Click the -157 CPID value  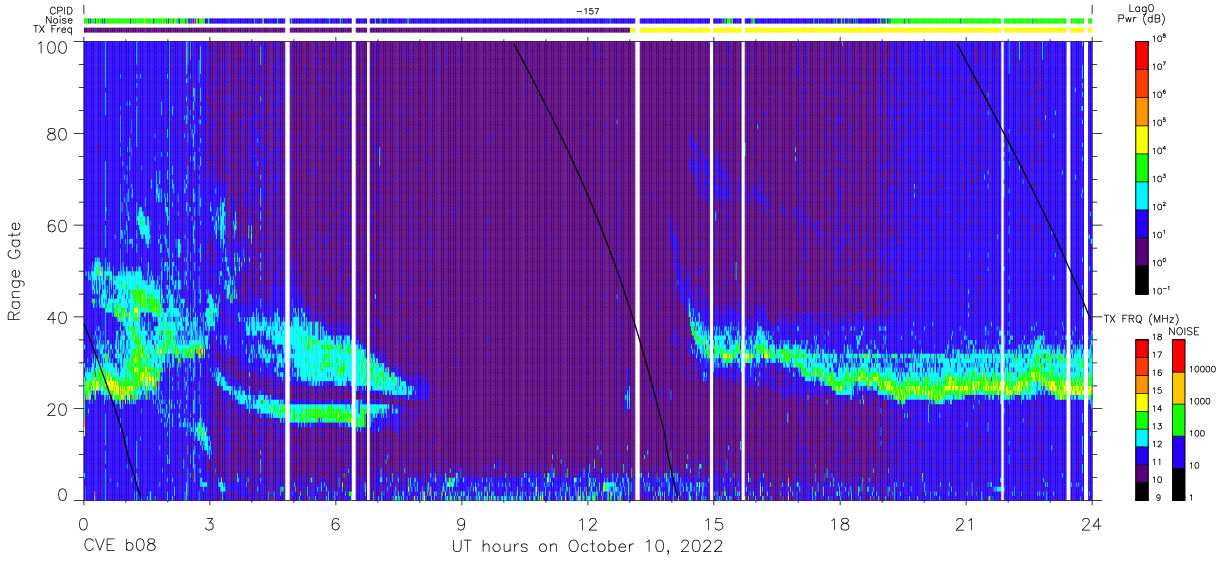(x=588, y=11)
